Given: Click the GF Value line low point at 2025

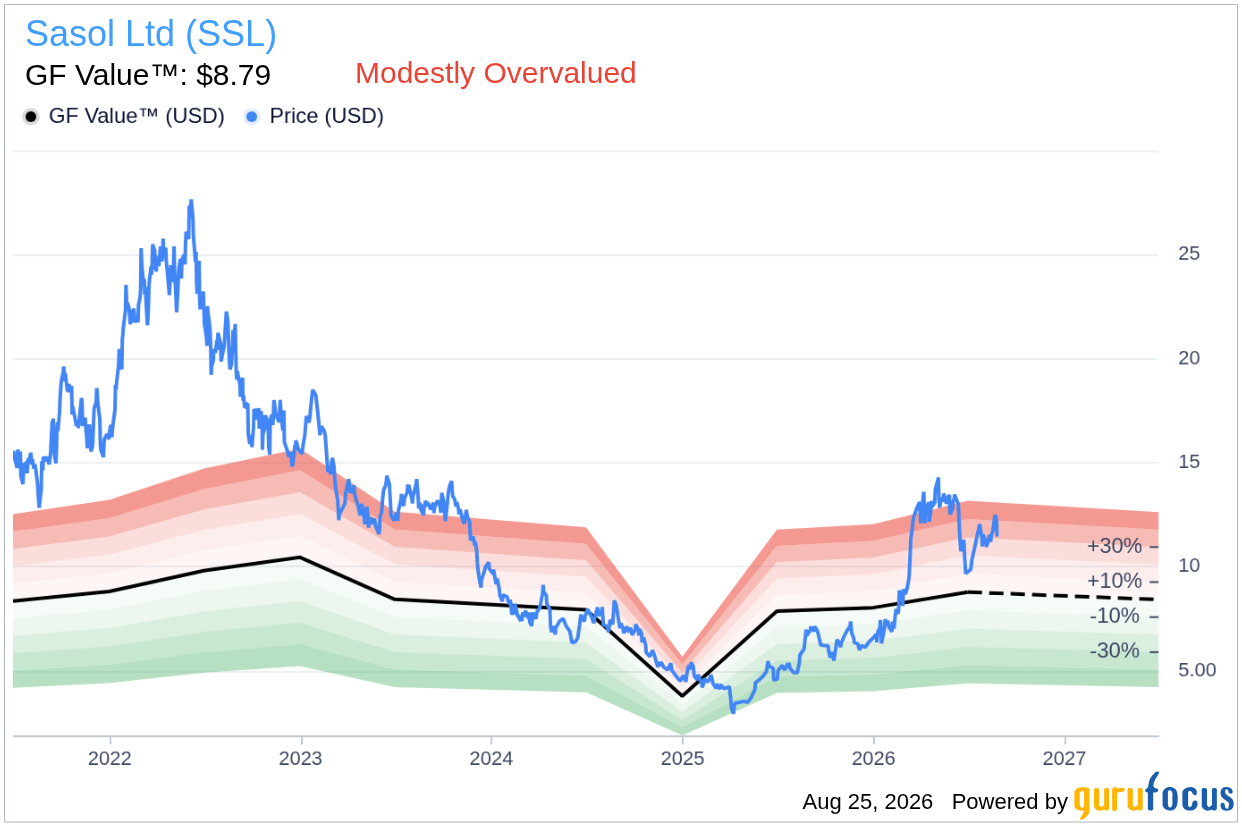Looking at the screenshot, I should tap(682, 695).
